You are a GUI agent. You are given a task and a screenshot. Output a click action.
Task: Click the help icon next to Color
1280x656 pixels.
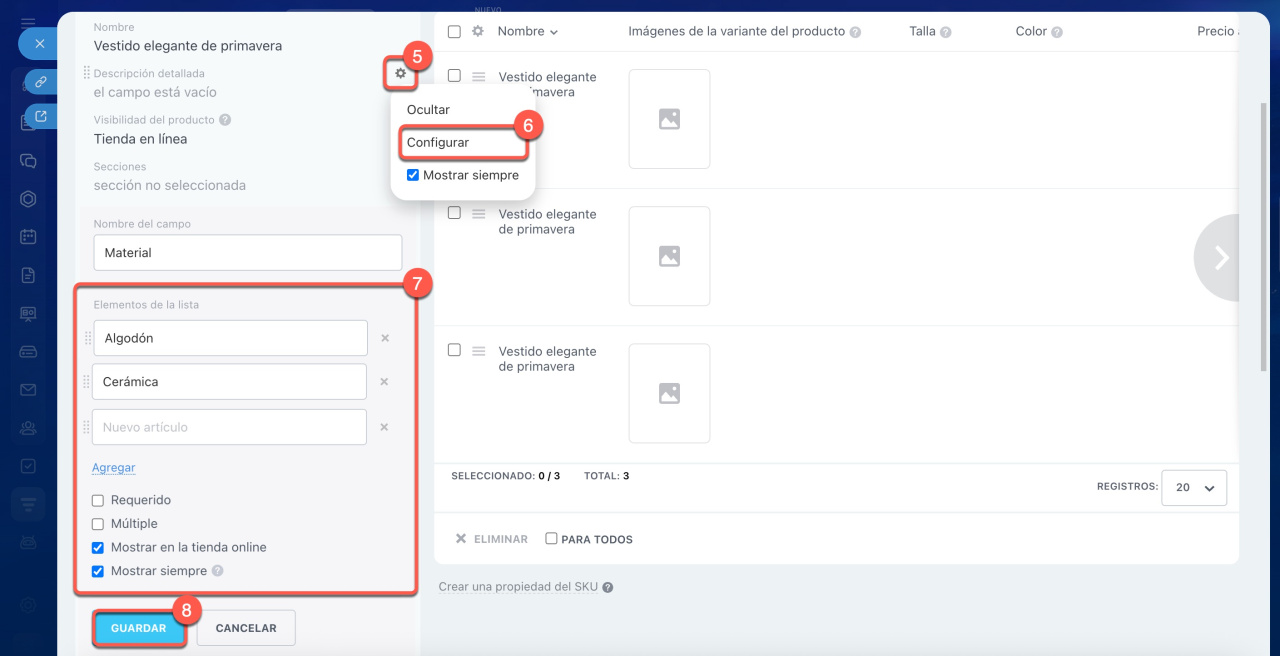click(1057, 32)
